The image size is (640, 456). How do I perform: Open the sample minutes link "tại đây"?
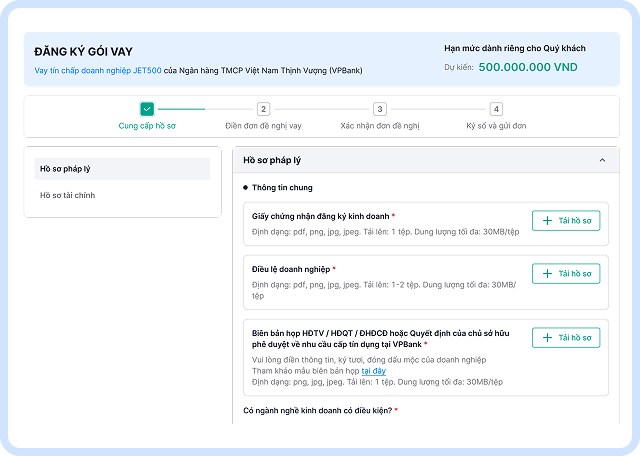pos(375,371)
